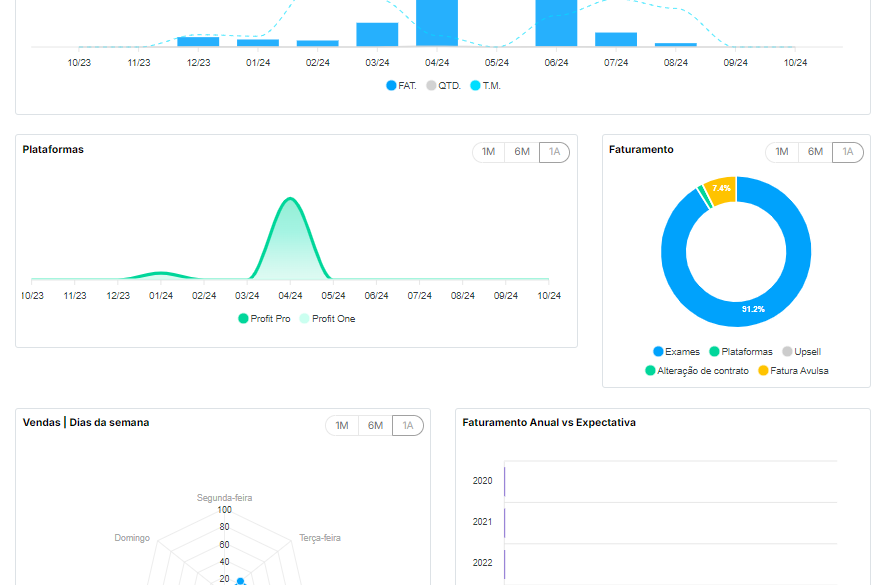Pick 1A in Vendas Dias da semana
The height and width of the screenshot is (585, 887).
(x=407, y=426)
